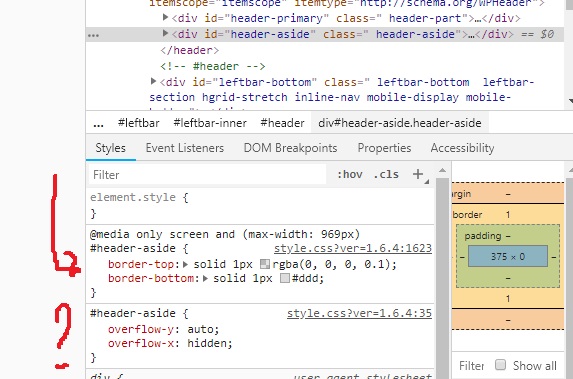Expand the header-aside div node
The image size is (573, 379).
coord(165,33)
